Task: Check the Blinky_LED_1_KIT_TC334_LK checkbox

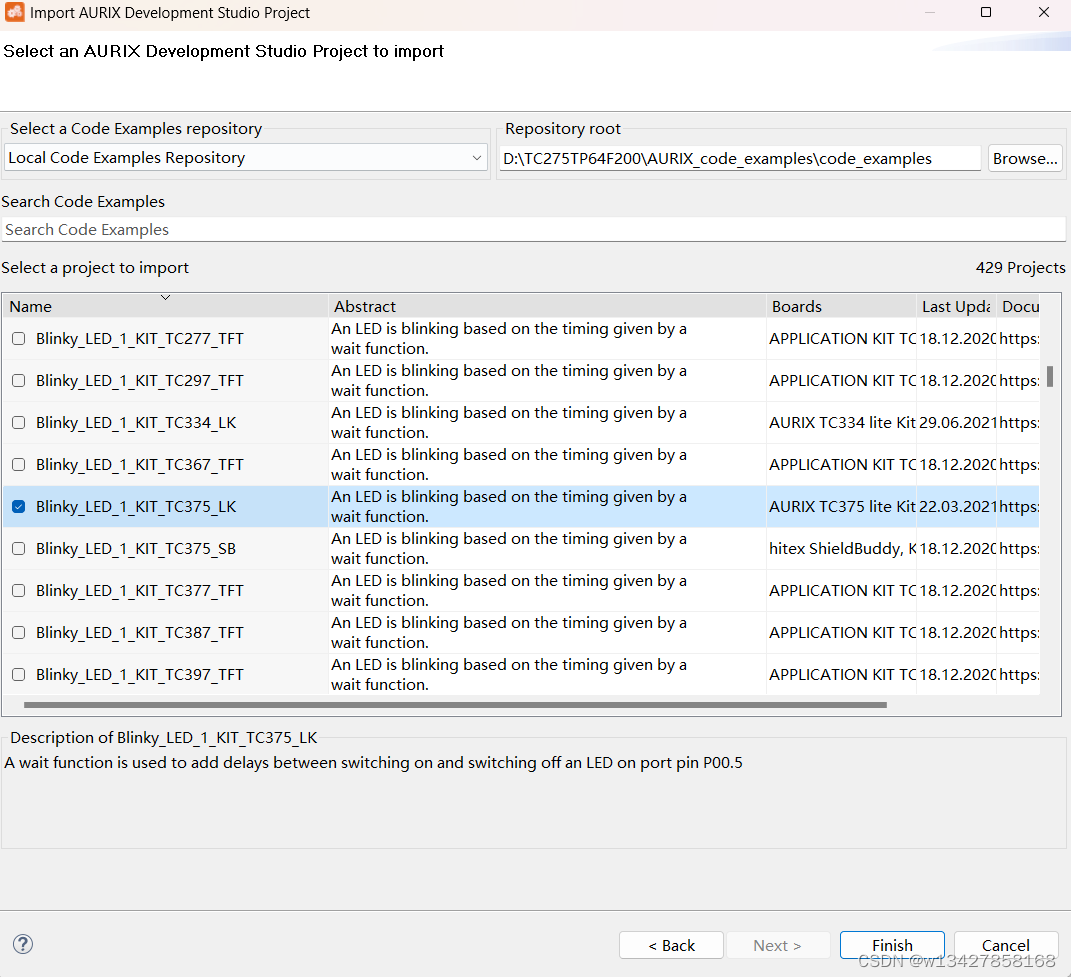Action: pyautogui.click(x=19, y=423)
